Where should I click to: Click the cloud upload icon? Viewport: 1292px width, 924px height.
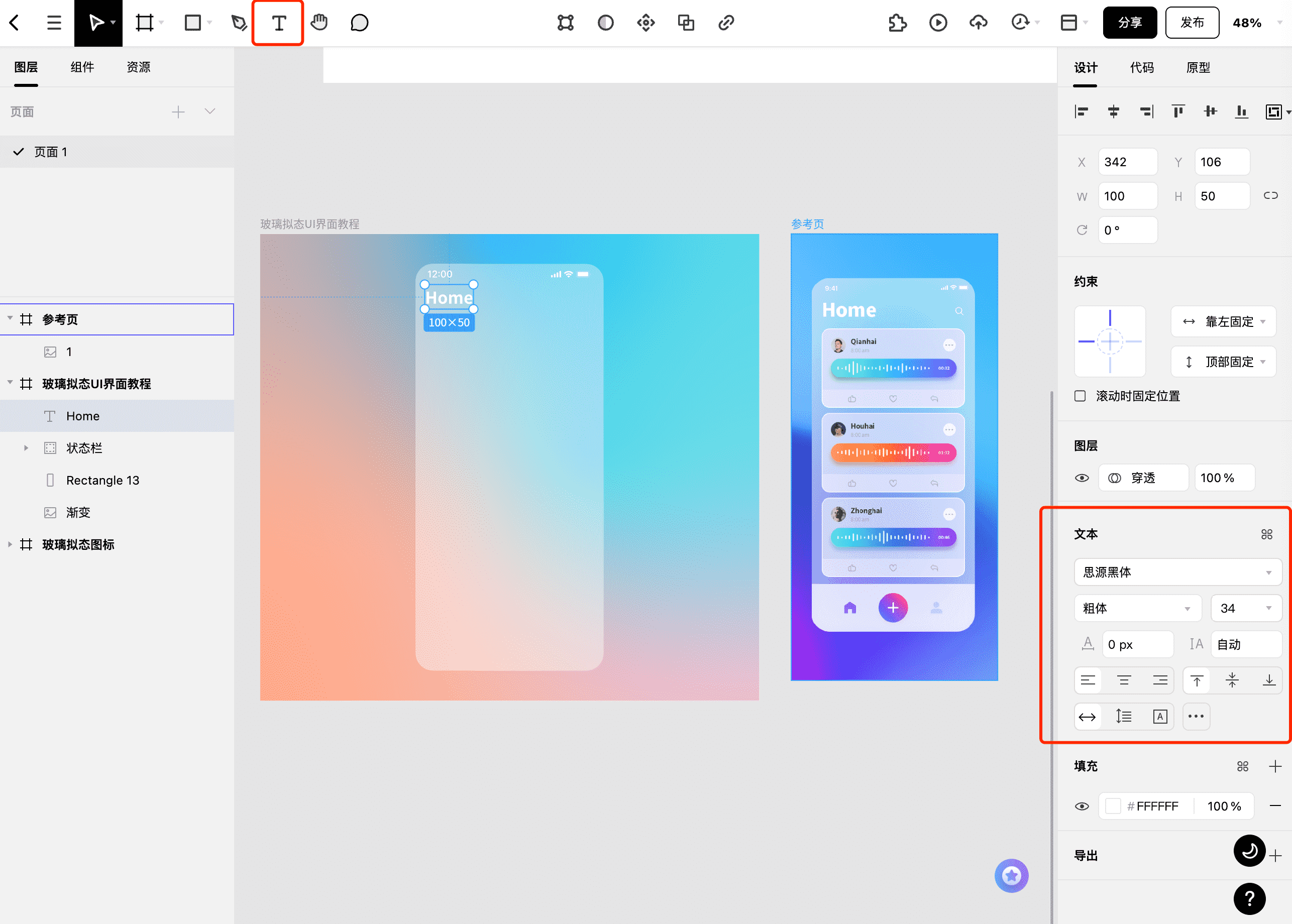[979, 23]
